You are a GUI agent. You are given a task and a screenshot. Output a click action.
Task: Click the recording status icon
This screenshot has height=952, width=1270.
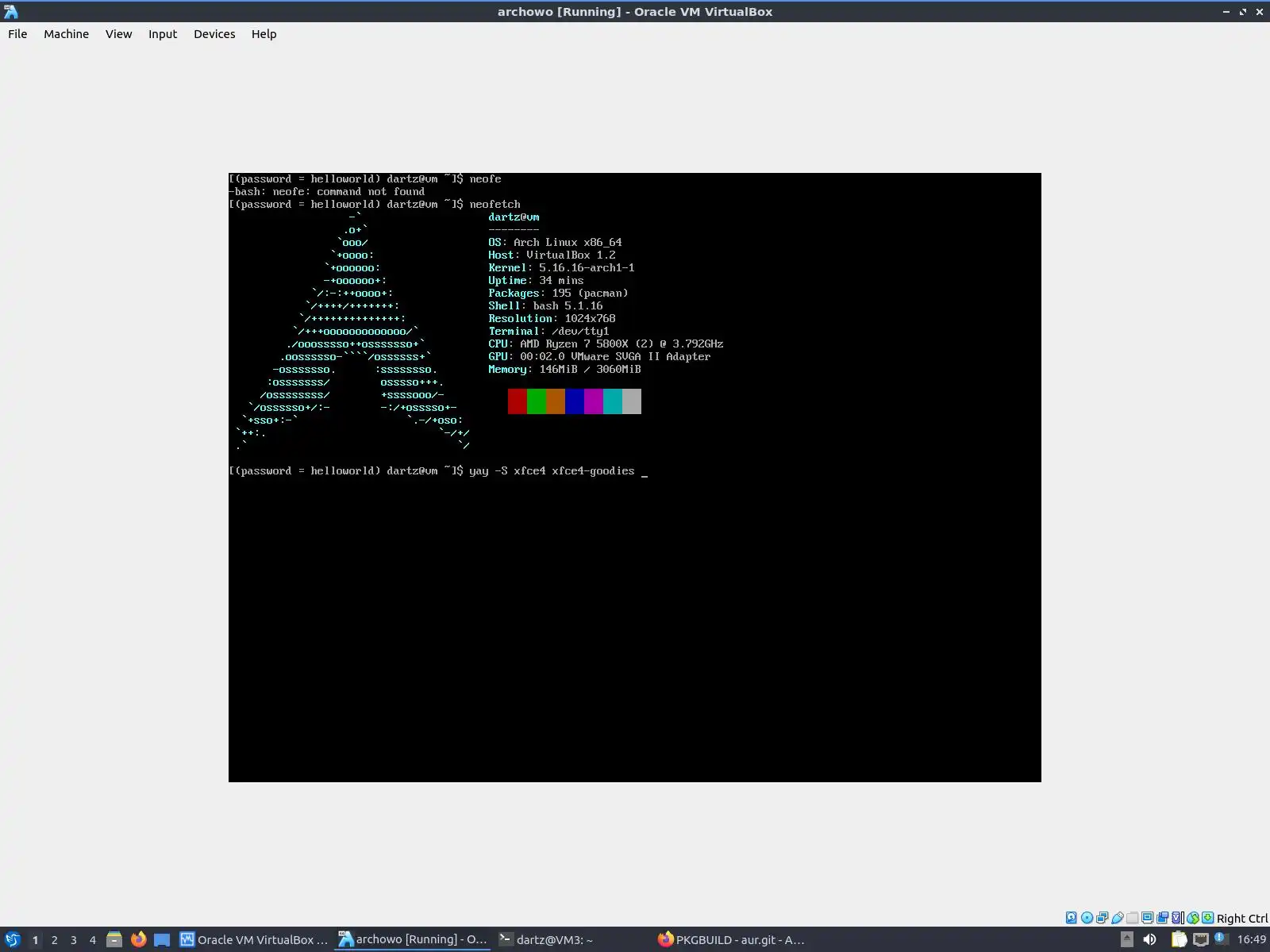pyautogui.click(x=1162, y=918)
